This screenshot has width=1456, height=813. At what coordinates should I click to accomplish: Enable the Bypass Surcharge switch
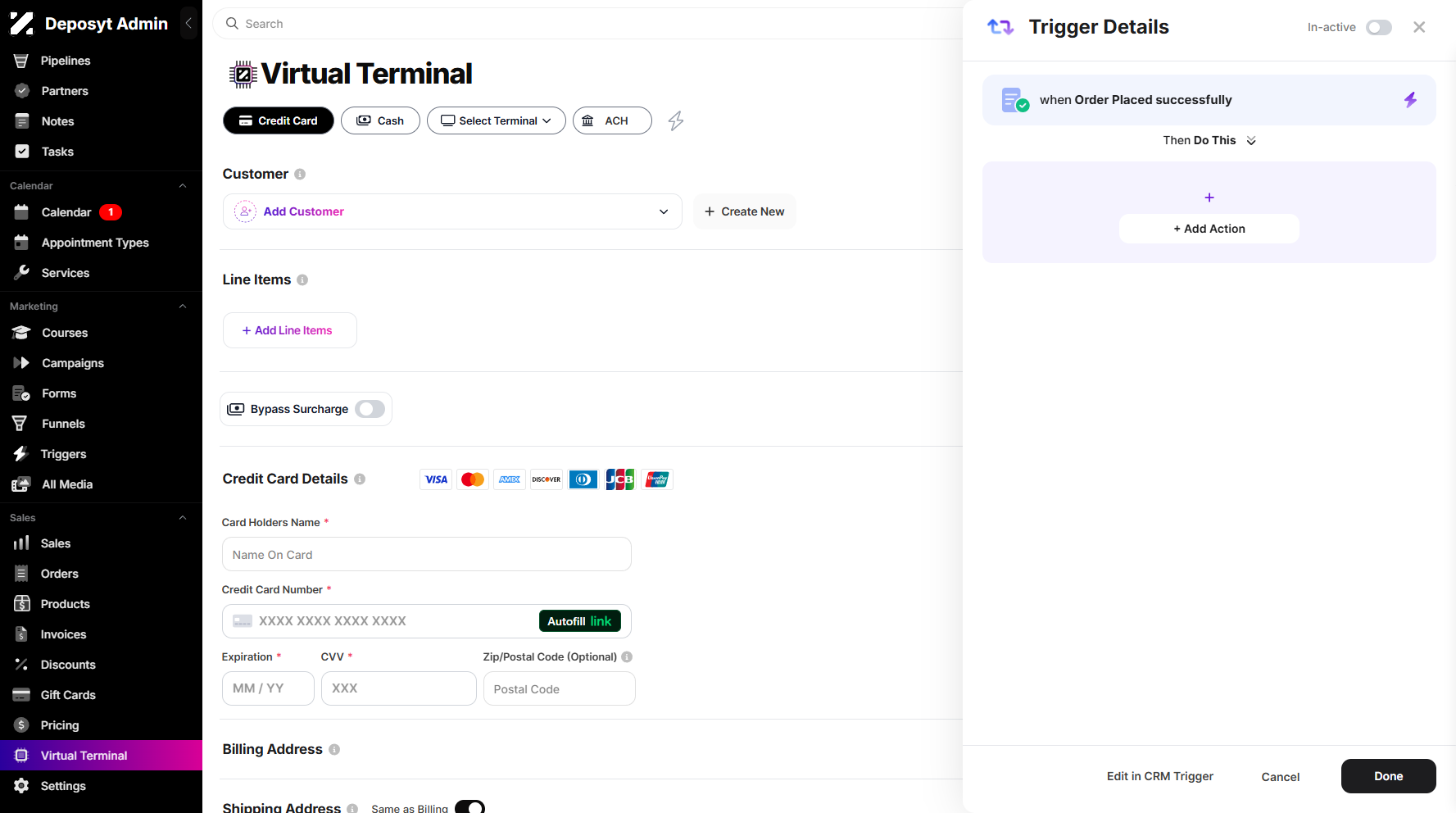pos(370,409)
